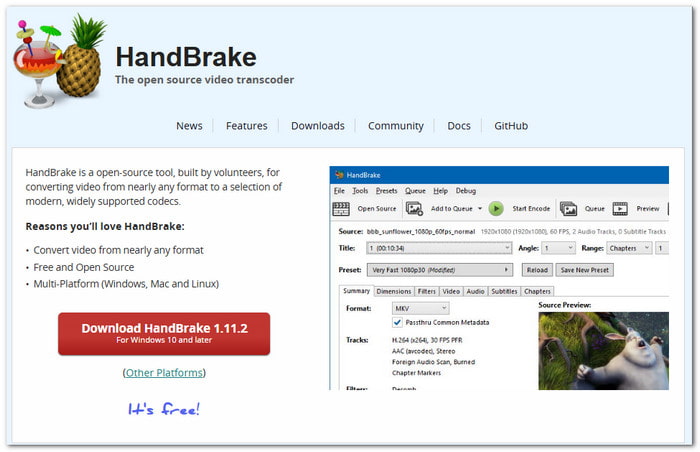This screenshot has height=452, width=700.
Task: Open the Help menu
Action: (x=440, y=191)
